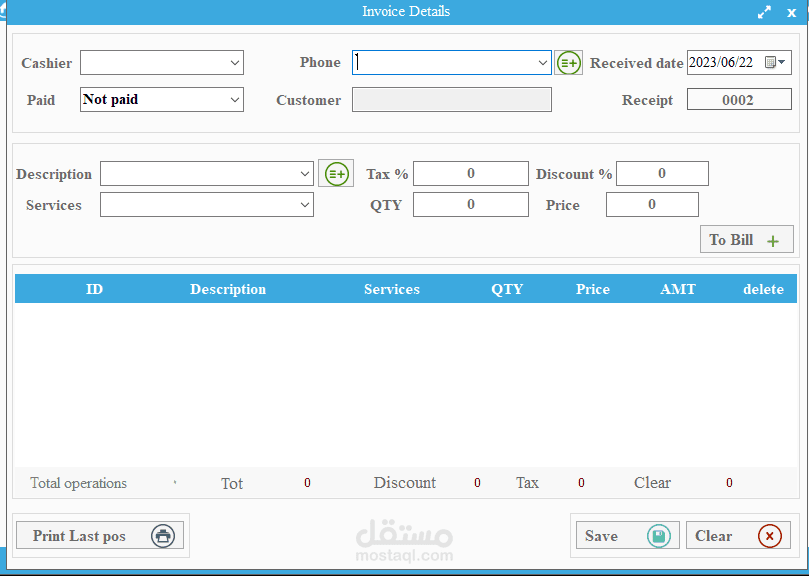
Task: Open the Paid status dropdown showing Not paid
Action: [235, 100]
